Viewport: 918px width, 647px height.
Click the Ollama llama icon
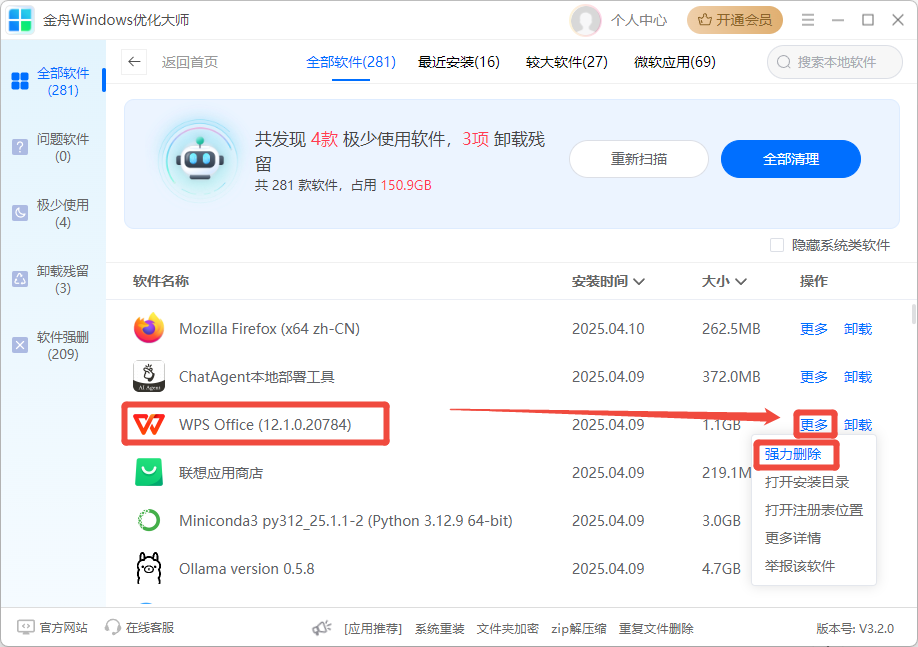[149, 569]
